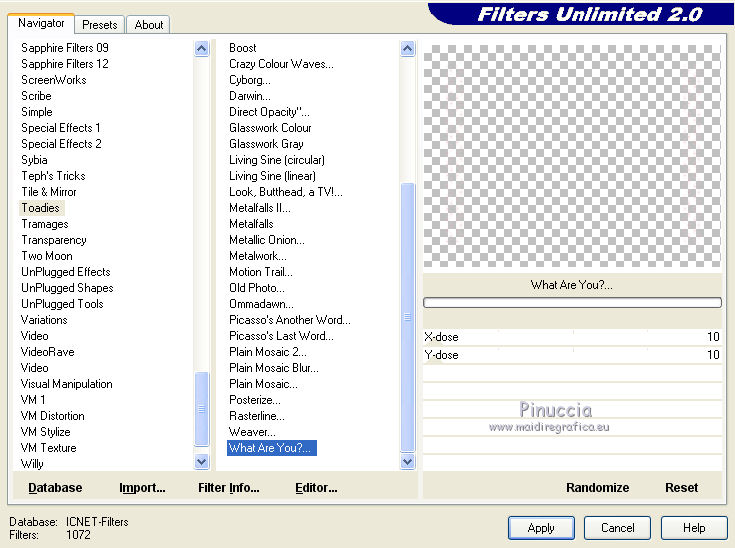Adjust the Y-dose slider

[x=572, y=355]
